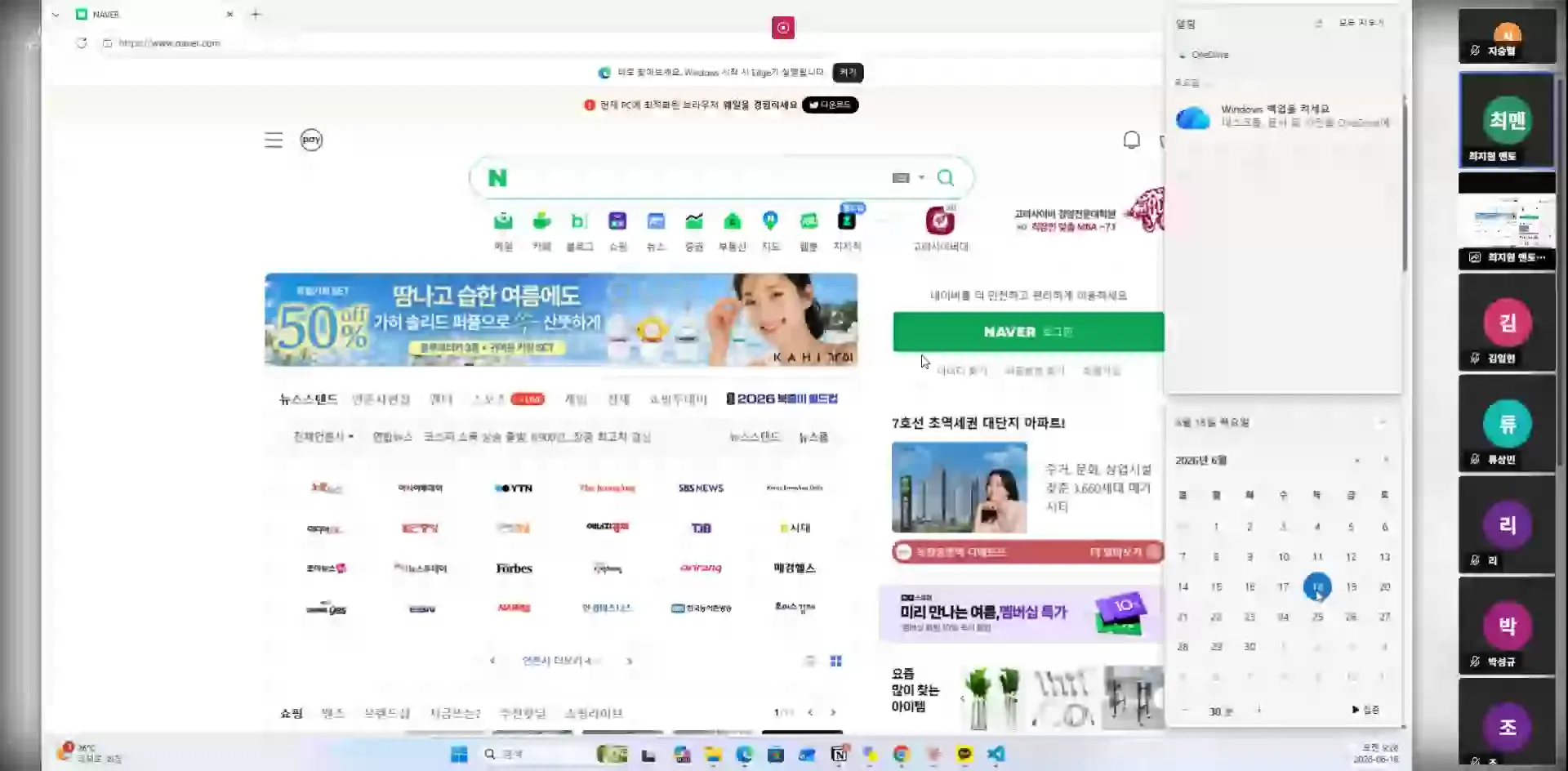This screenshot has width=1568, height=771.
Task: Open Naver Mail shortcut icon
Action: (x=503, y=221)
